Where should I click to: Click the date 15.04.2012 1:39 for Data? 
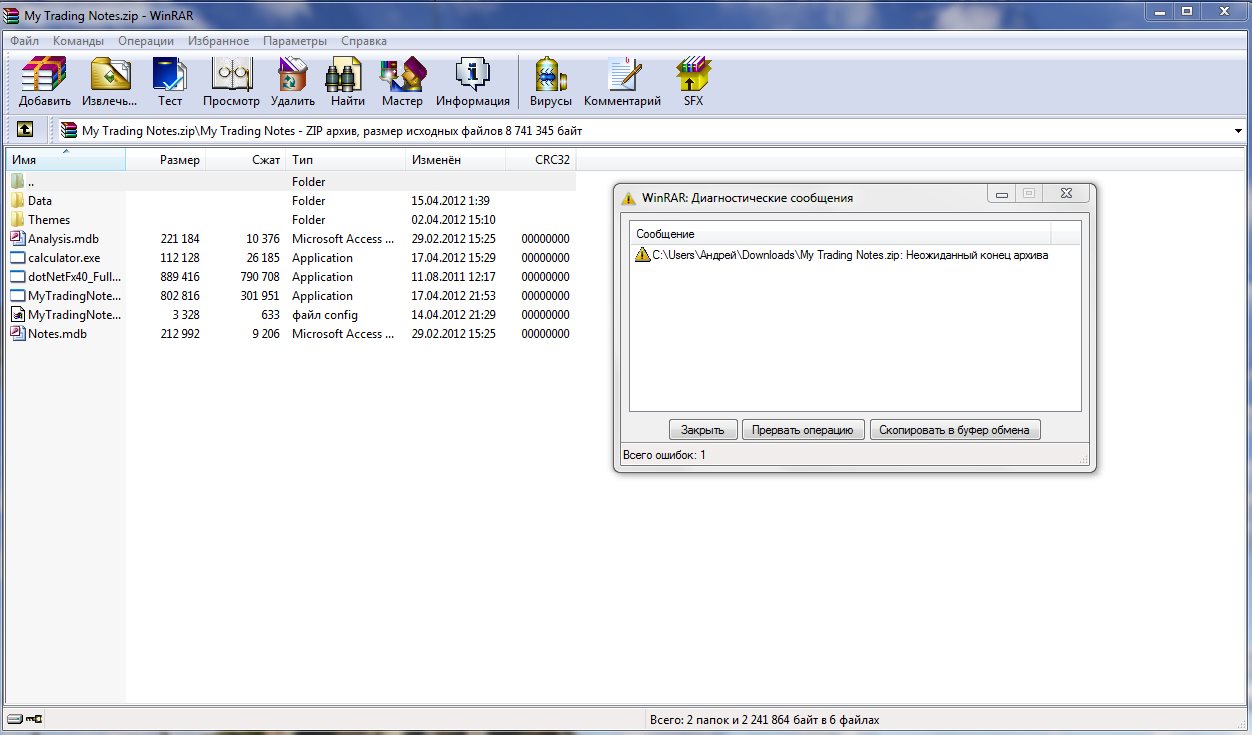coord(450,201)
